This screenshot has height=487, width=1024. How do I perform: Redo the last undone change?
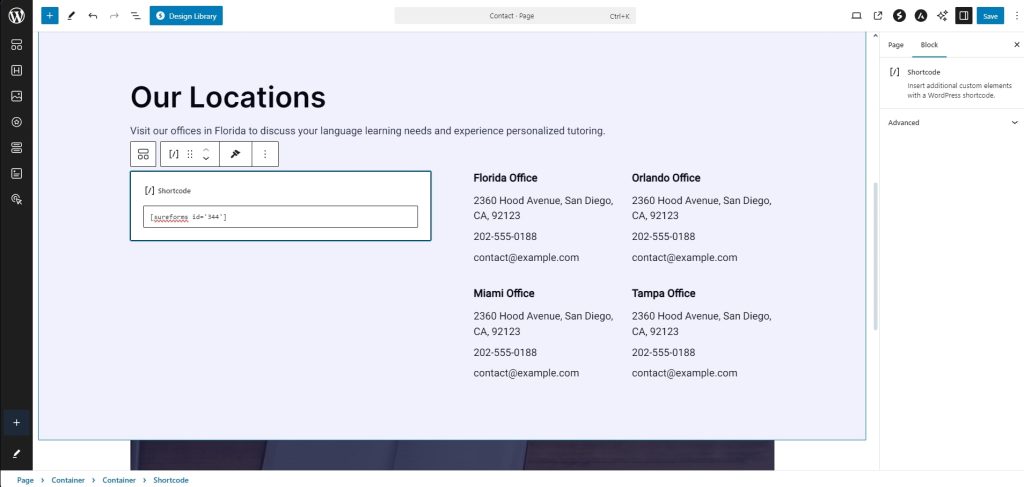(x=114, y=16)
